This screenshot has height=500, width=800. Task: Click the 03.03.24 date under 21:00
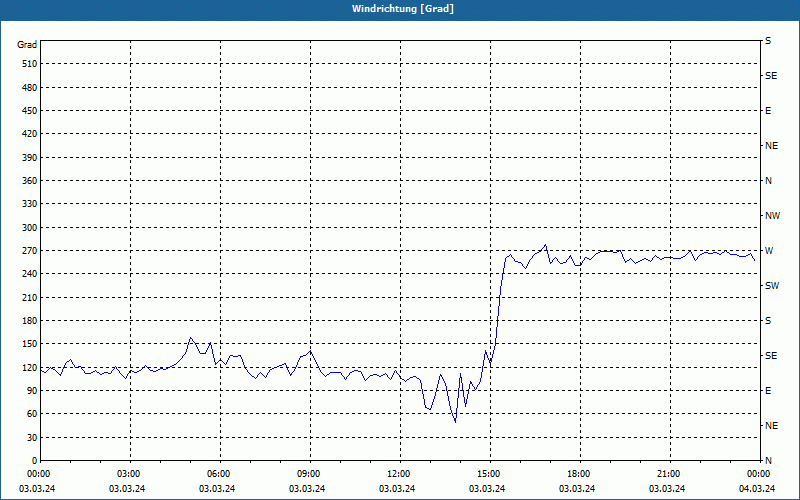667,489
